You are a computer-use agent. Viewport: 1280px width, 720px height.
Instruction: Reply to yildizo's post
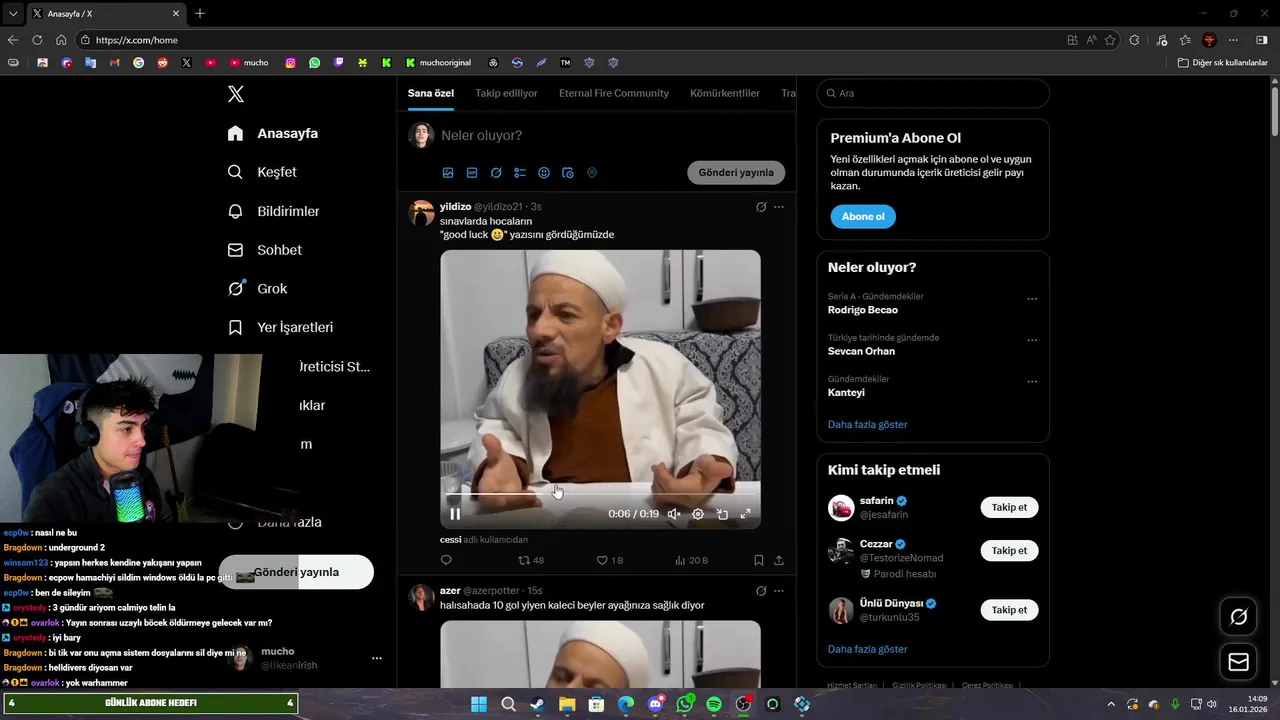click(446, 560)
